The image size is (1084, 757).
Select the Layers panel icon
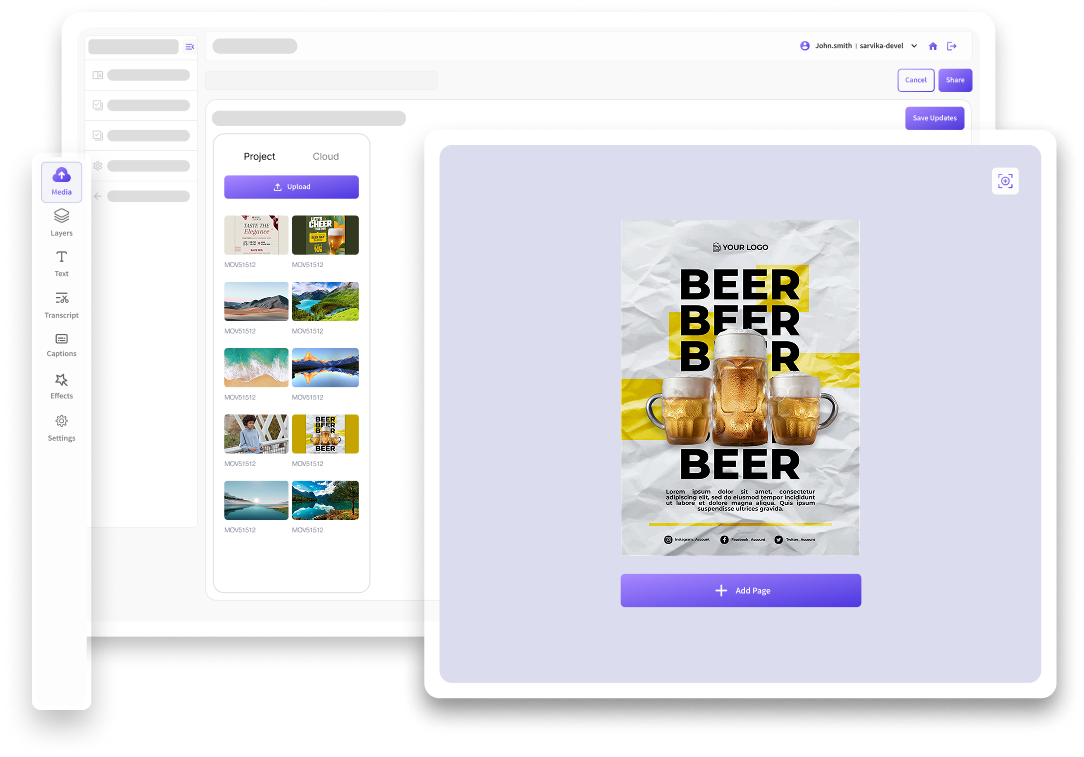pos(61,222)
